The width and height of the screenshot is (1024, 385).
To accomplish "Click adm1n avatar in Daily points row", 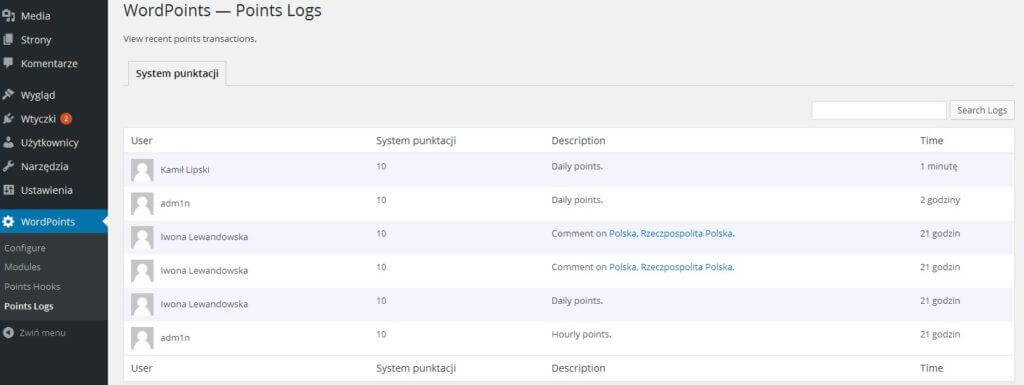I will click(142, 204).
